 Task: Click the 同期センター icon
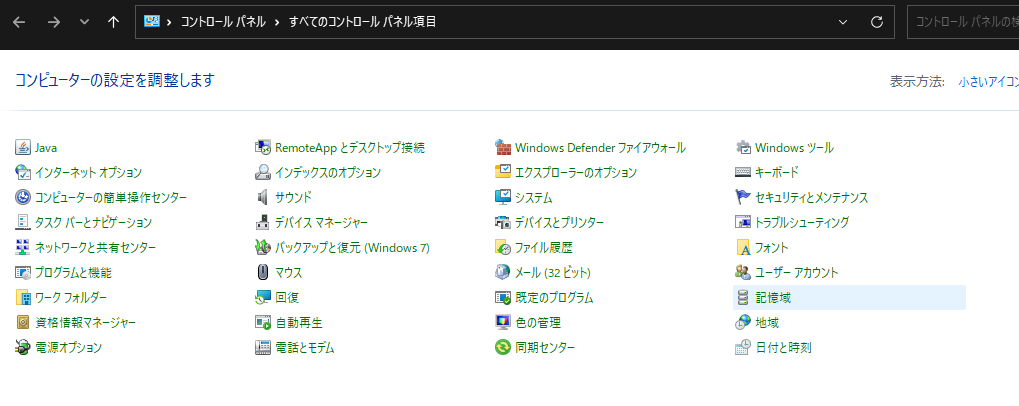coord(504,348)
